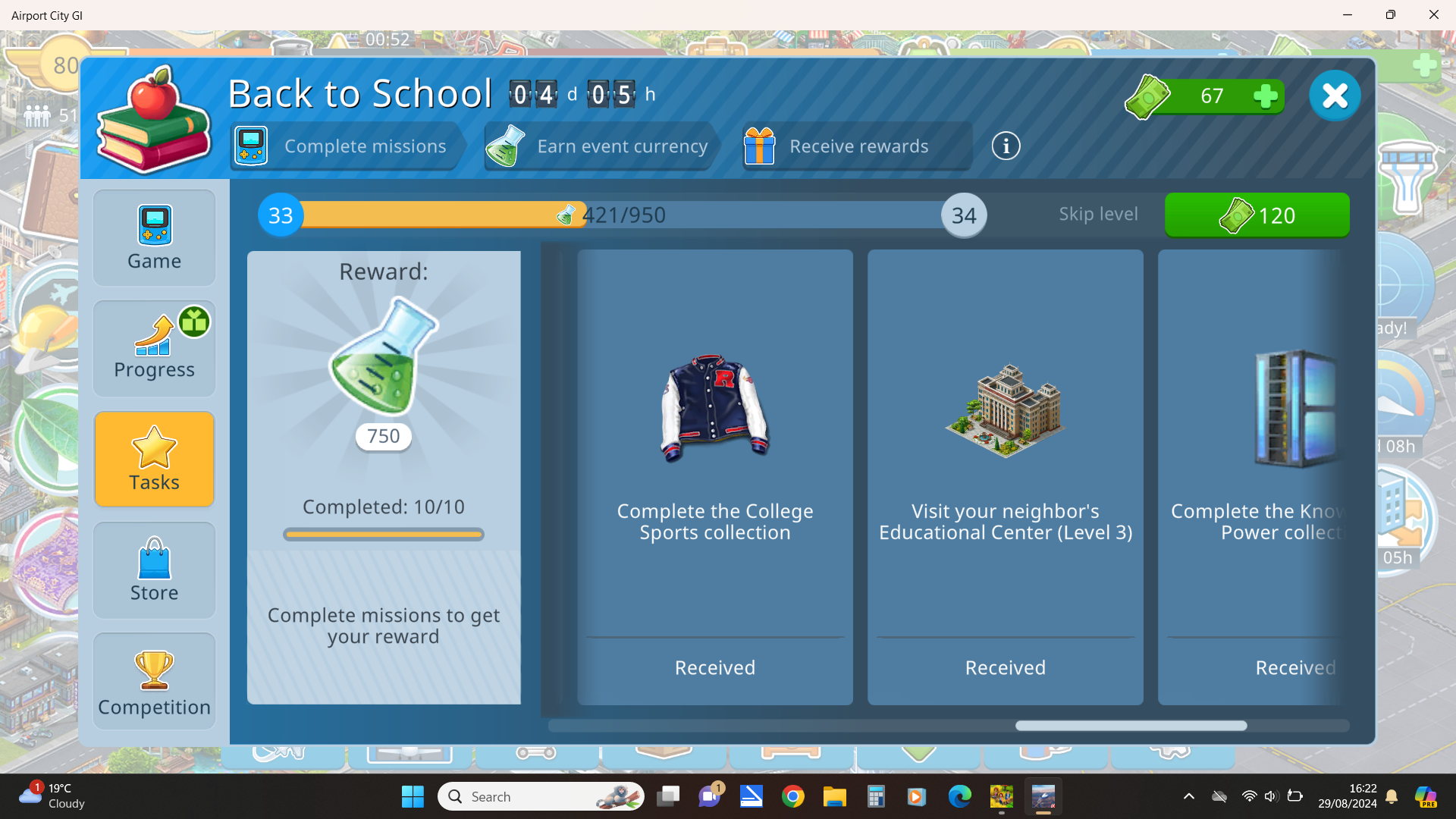Open Microsoft Edge from the taskbar
The width and height of the screenshot is (1456, 819).
(x=959, y=796)
